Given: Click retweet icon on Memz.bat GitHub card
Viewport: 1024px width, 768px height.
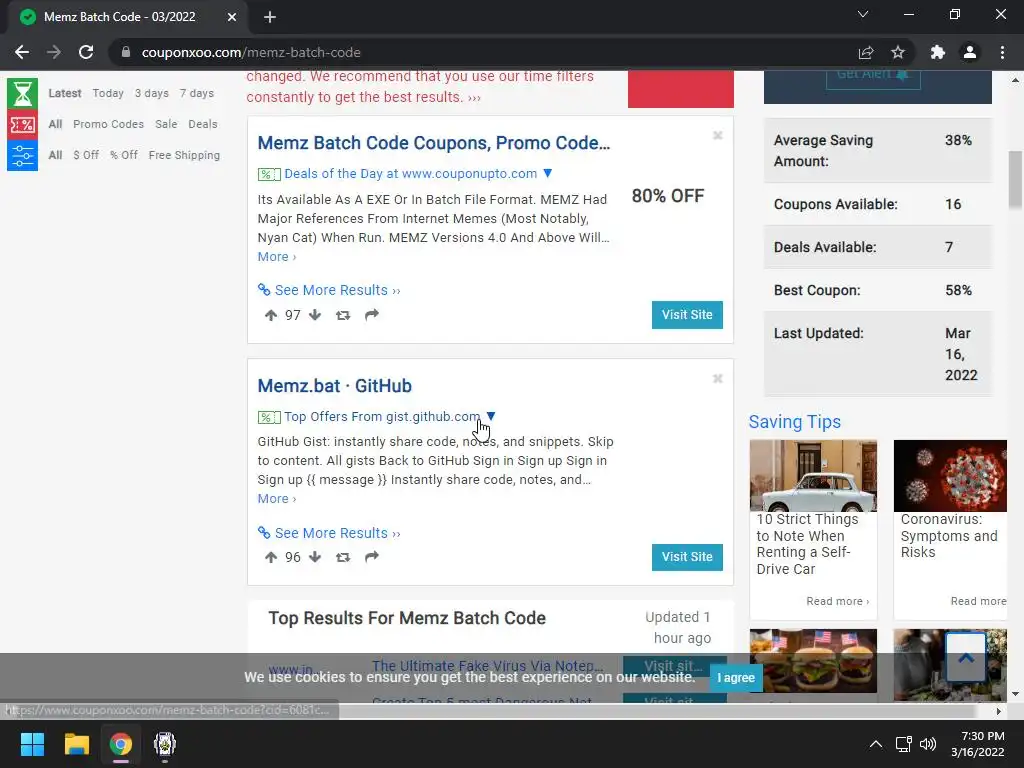Looking at the screenshot, I should point(343,557).
